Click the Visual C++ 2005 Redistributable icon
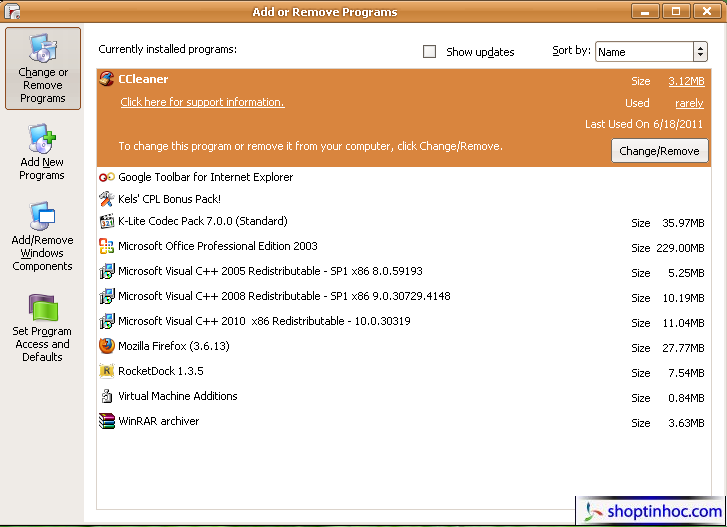727x527 pixels. (x=107, y=271)
